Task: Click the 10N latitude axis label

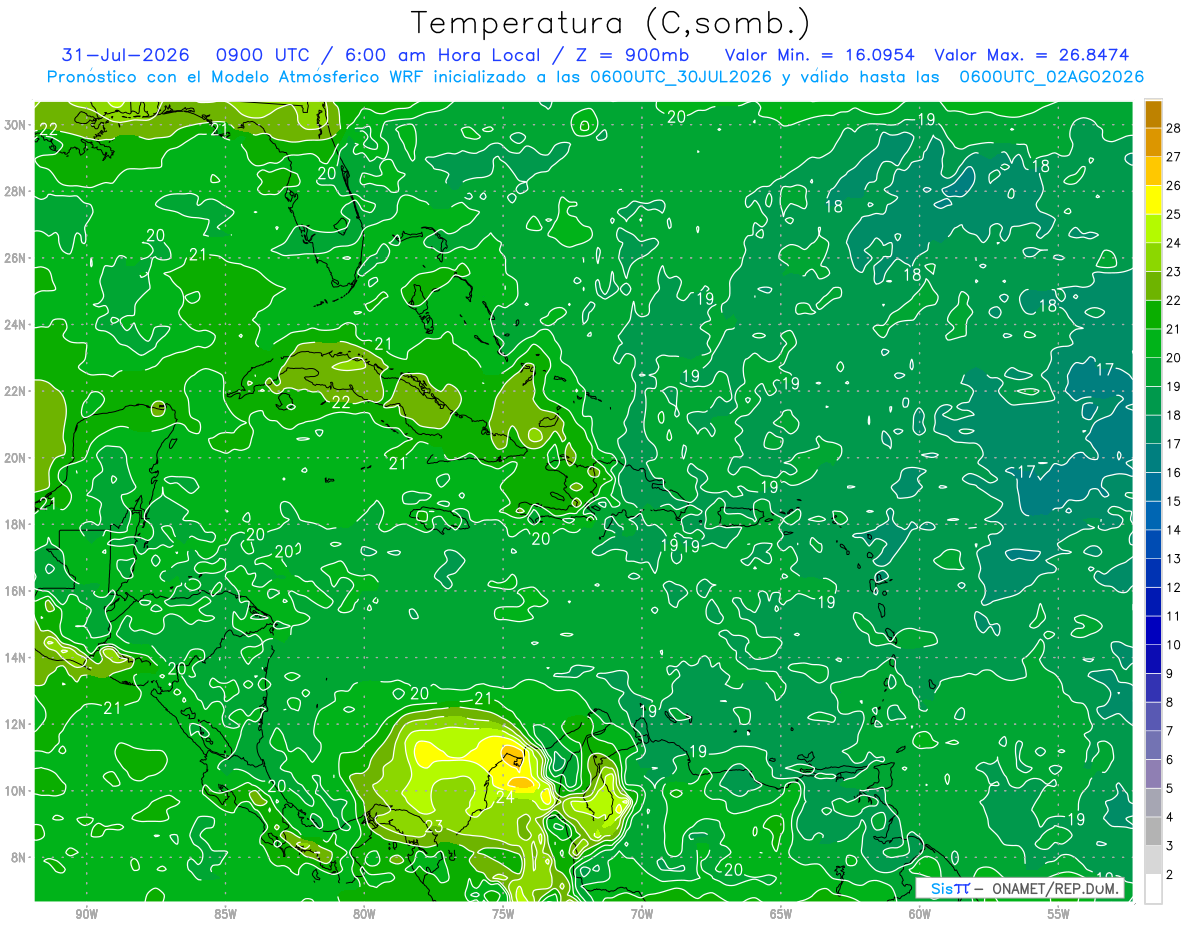Action: (17, 791)
